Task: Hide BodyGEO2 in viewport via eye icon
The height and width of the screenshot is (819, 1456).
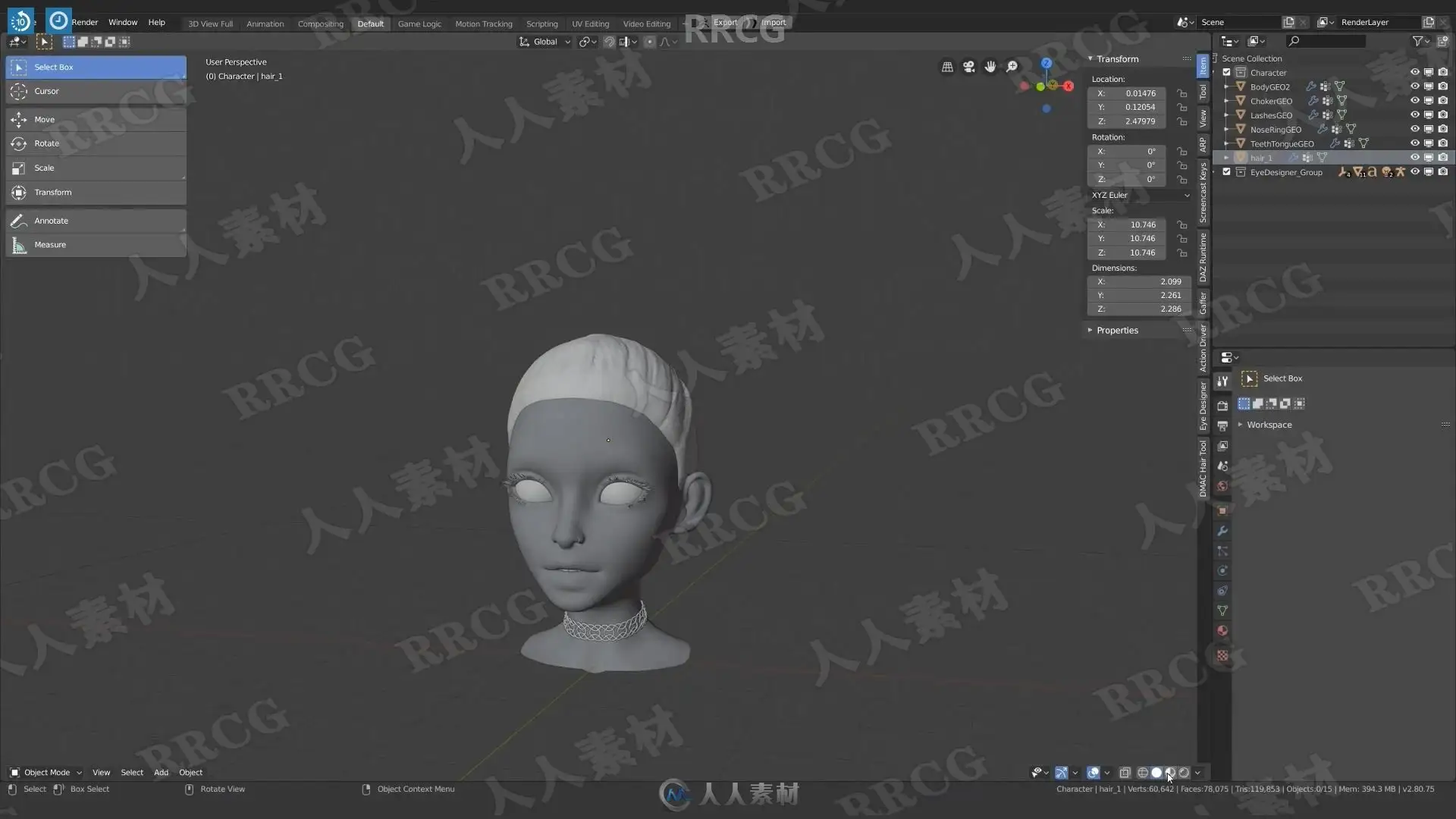Action: pos(1414,86)
